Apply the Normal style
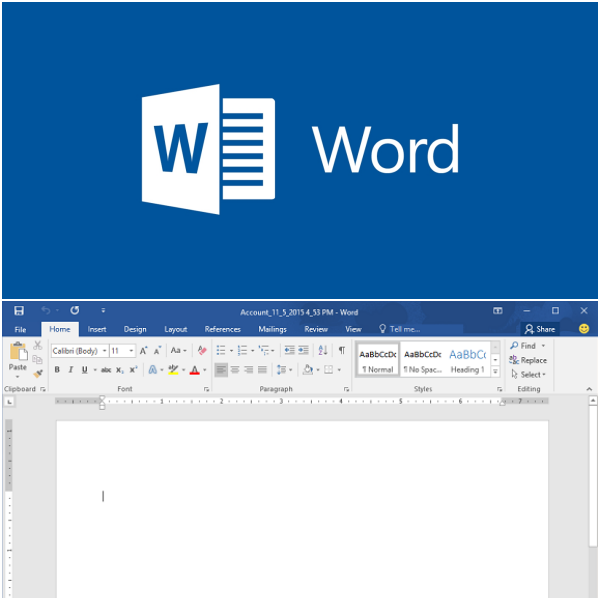600x600 pixels. 378,360
